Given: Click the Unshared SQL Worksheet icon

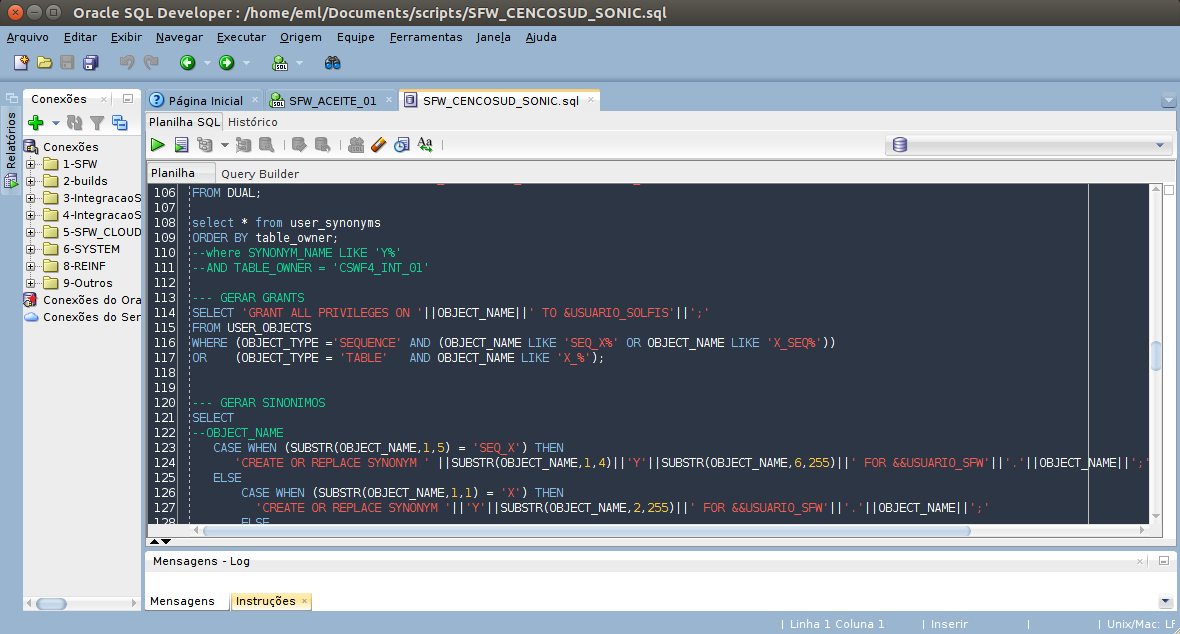Looking at the screenshot, I should (356, 145).
